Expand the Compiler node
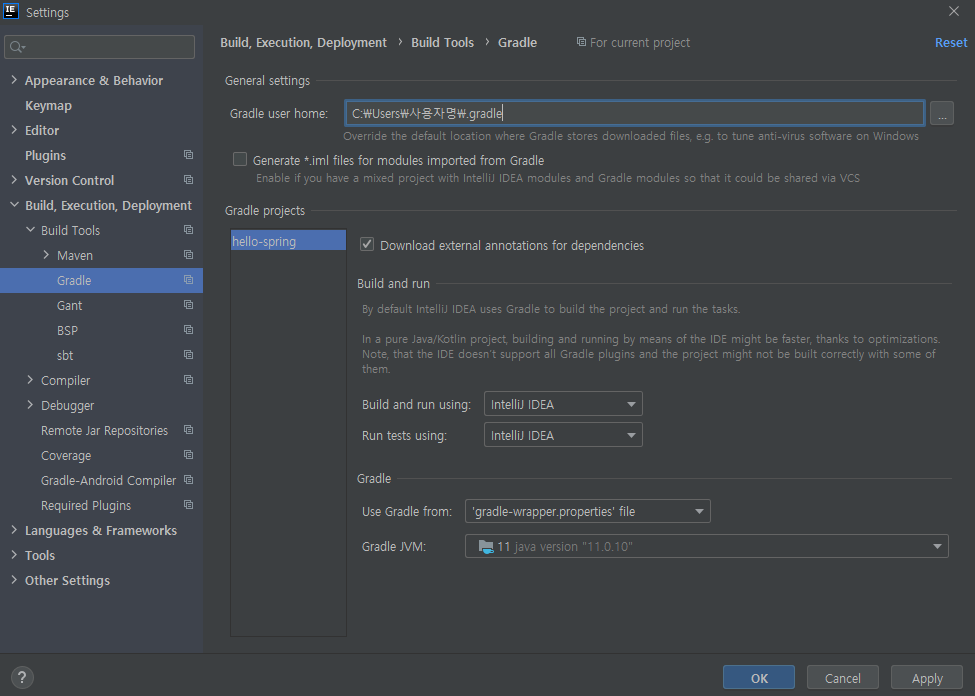The width and height of the screenshot is (975, 696). pyautogui.click(x=30, y=379)
